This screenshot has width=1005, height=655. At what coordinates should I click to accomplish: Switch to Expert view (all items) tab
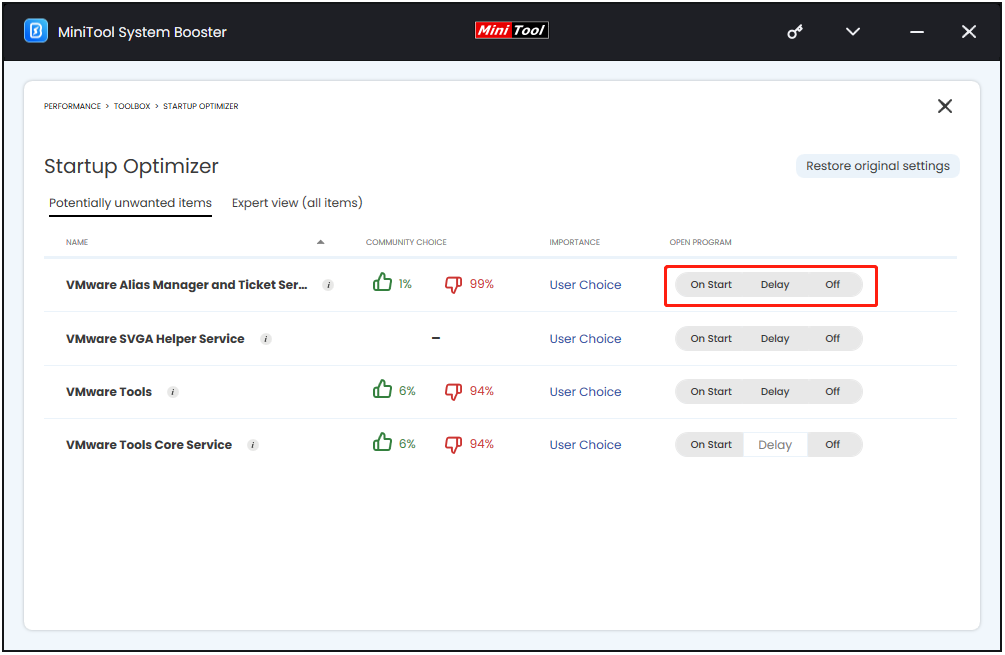coord(297,203)
